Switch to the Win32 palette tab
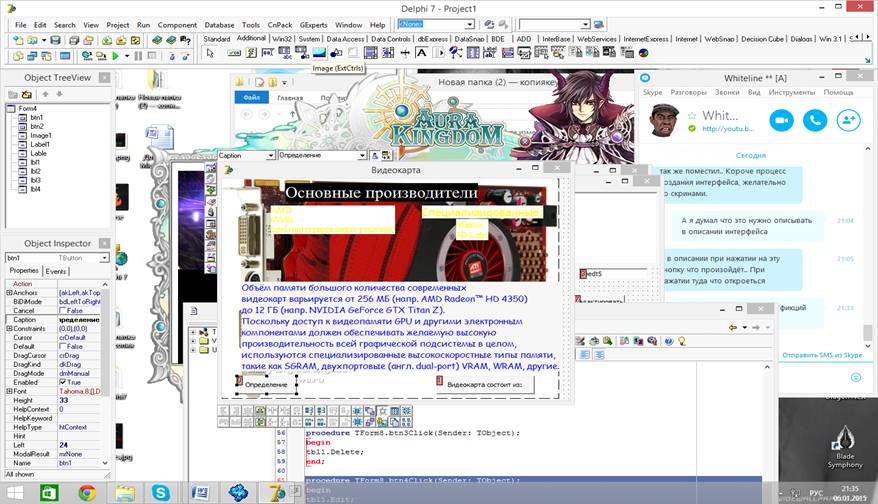This screenshot has height=504, width=878. point(281,39)
